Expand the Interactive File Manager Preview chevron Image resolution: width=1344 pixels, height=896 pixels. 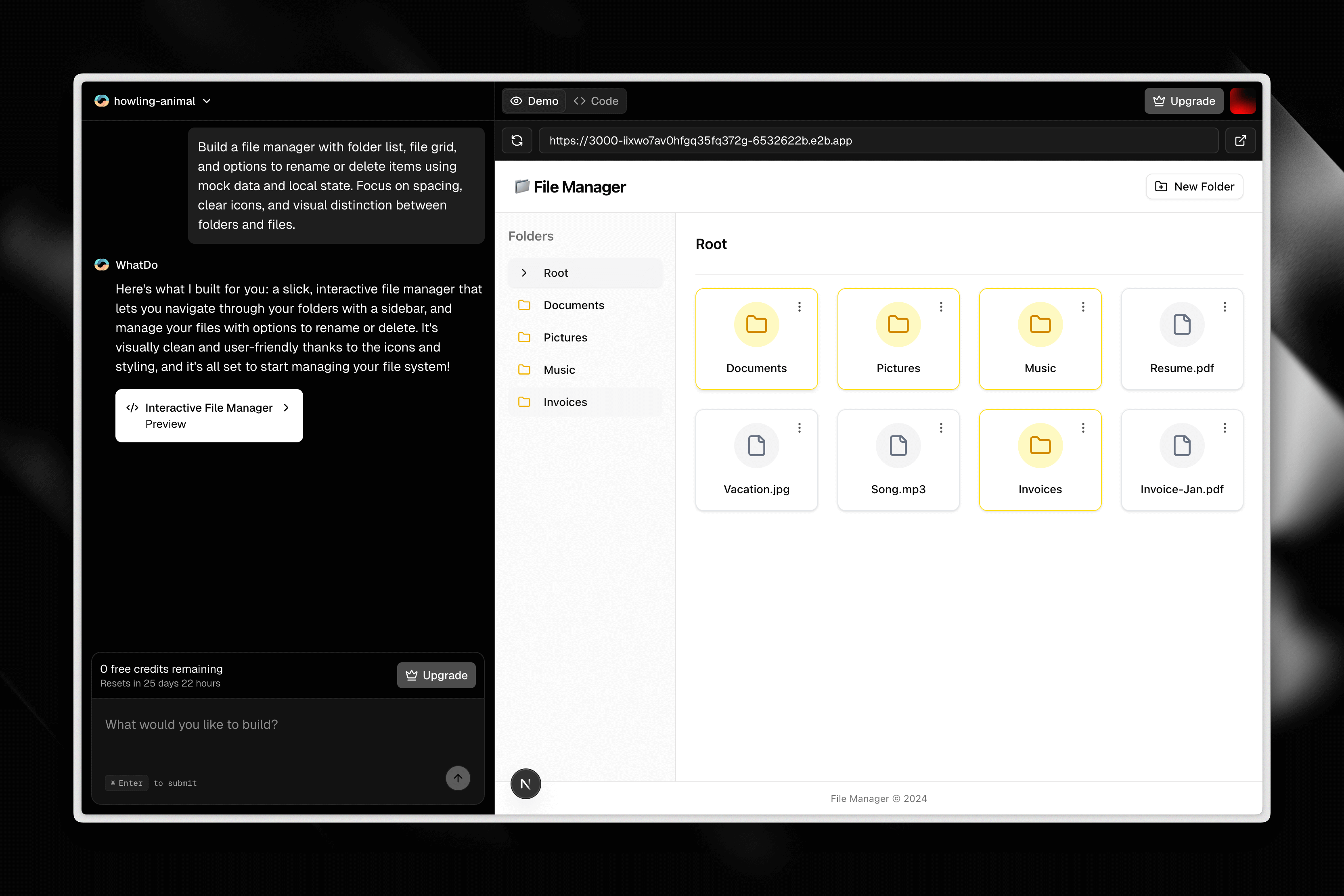click(x=286, y=407)
